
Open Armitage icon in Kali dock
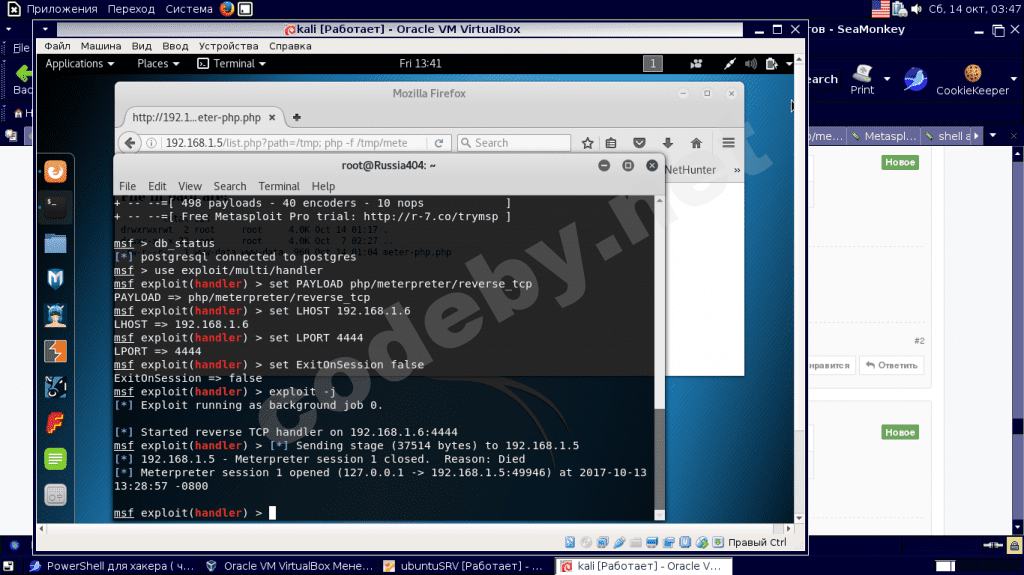pyautogui.click(x=56, y=315)
